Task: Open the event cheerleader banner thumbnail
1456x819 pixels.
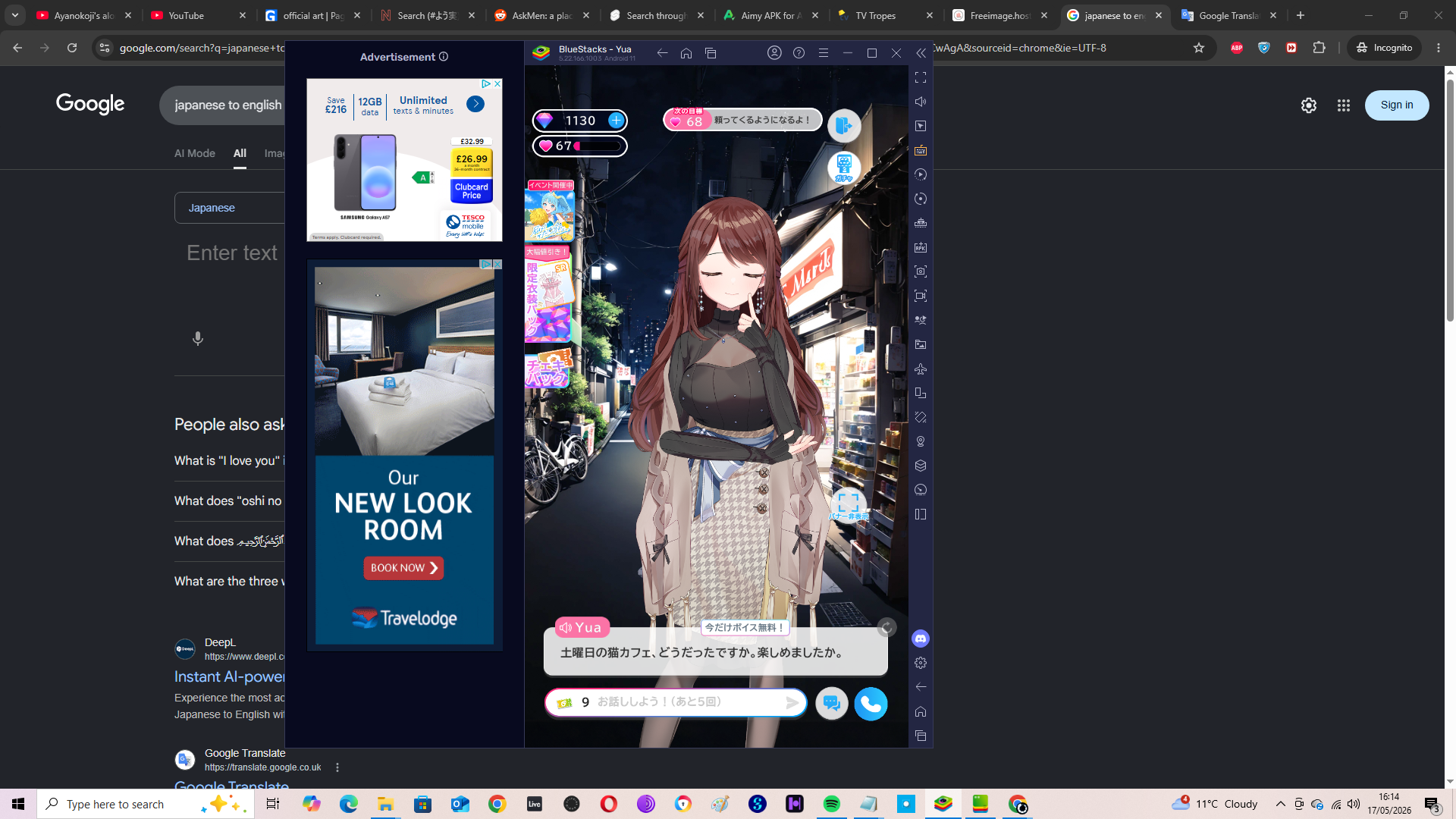Action: pyautogui.click(x=549, y=211)
